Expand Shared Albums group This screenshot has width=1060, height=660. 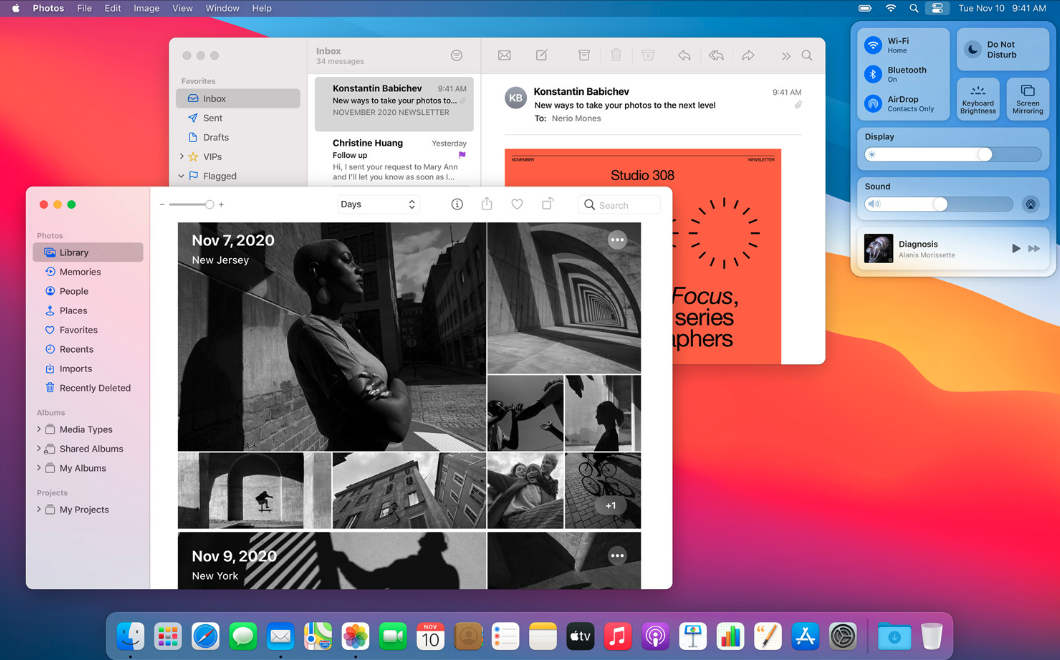tap(39, 448)
